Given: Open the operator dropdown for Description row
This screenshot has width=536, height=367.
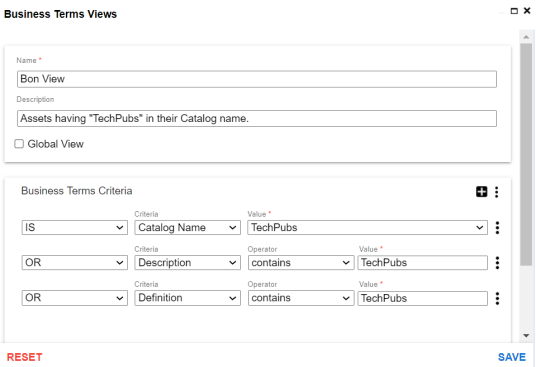Looking at the screenshot, I should [301, 263].
